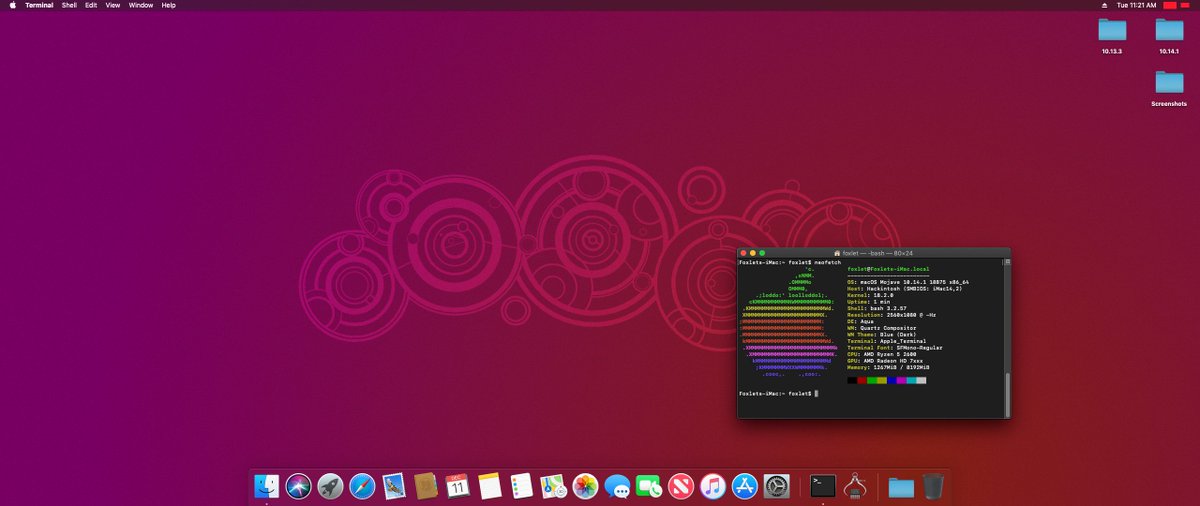
Task: Open Finder from the Dock
Action: click(267, 486)
